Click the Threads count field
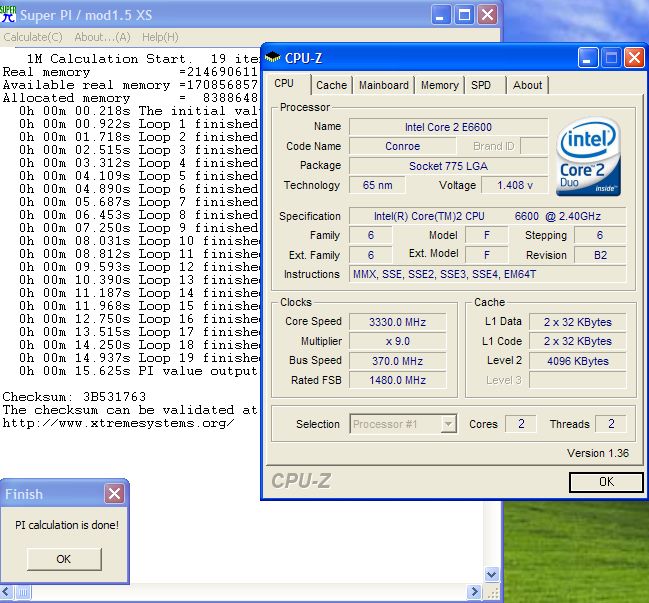Viewport: 649px width, 603px height. click(x=611, y=424)
